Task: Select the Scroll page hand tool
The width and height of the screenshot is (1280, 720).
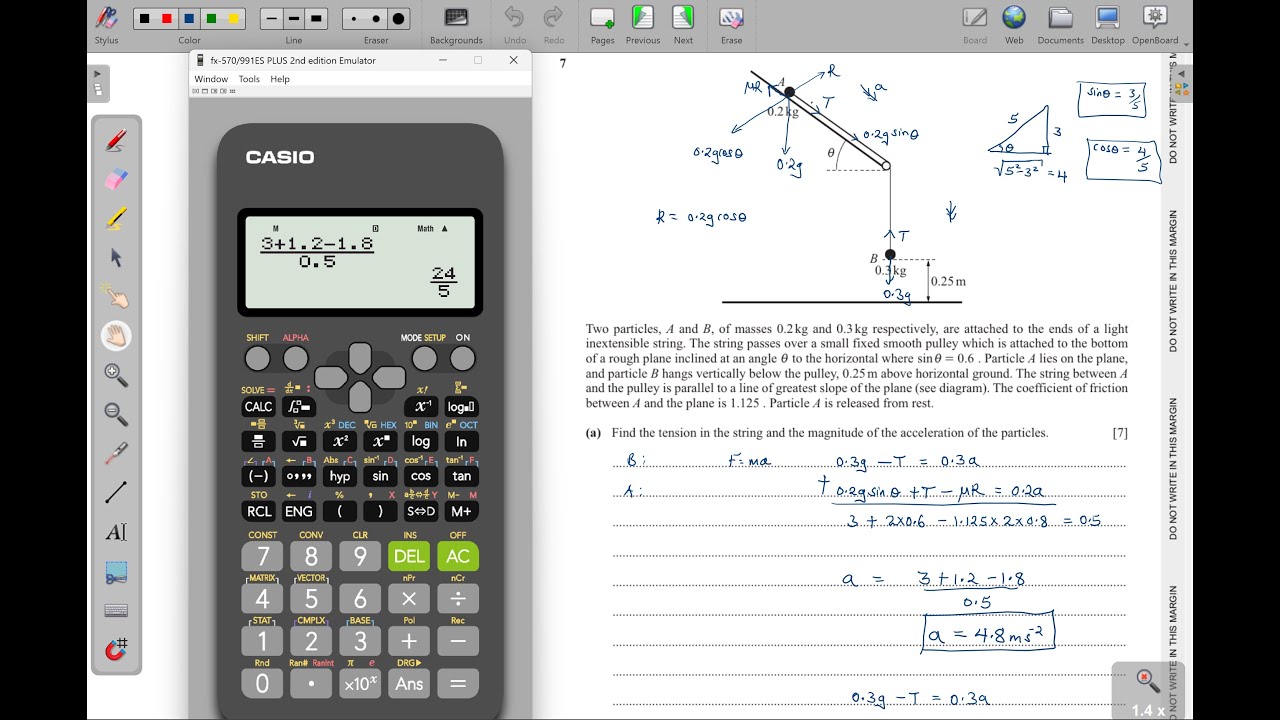Action: [116, 335]
